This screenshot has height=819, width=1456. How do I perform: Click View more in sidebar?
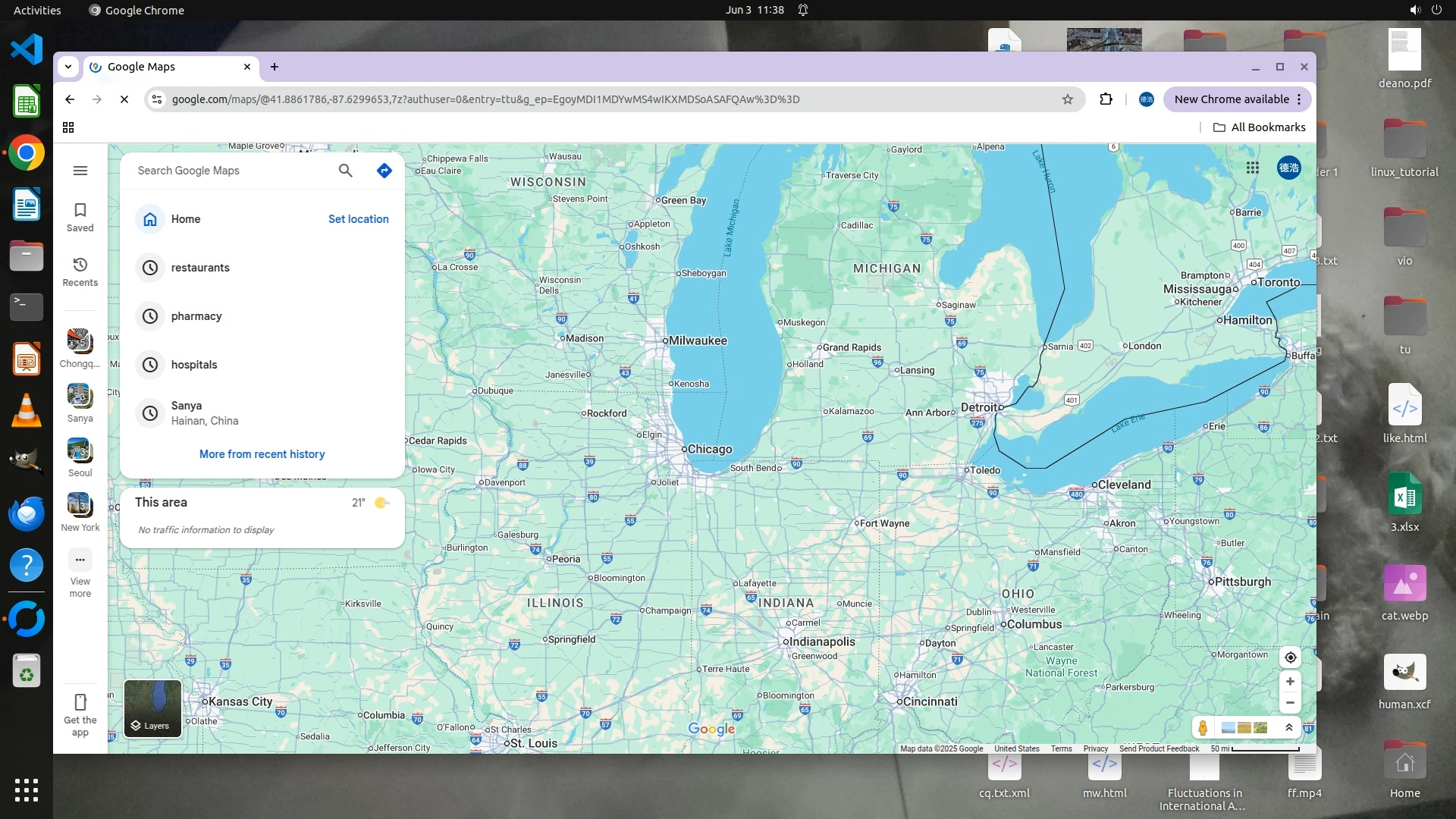pos(80,573)
